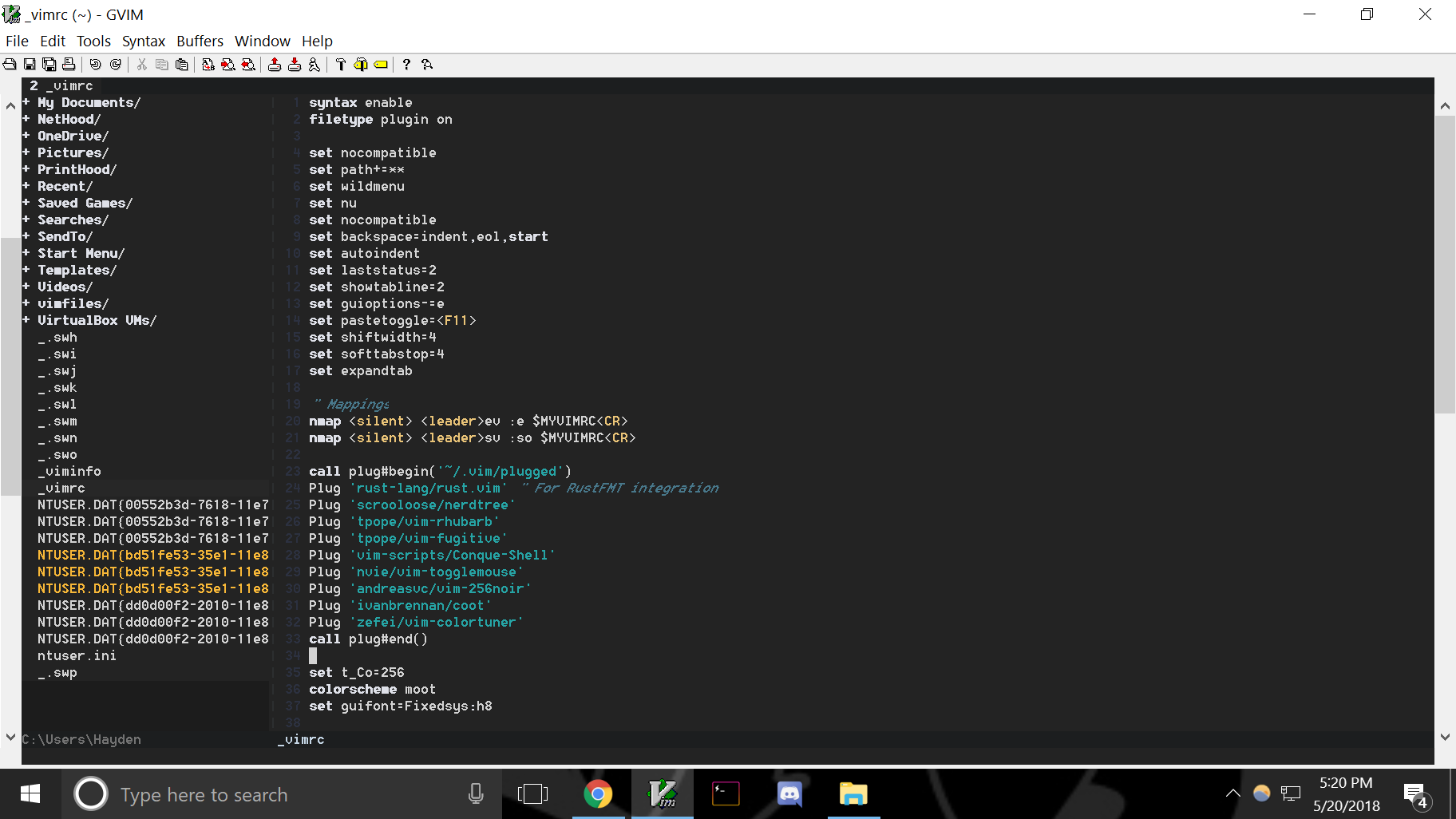1456x819 pixels.
Task: Open the Discord app from the taskbar
Action: click(789, 793)
